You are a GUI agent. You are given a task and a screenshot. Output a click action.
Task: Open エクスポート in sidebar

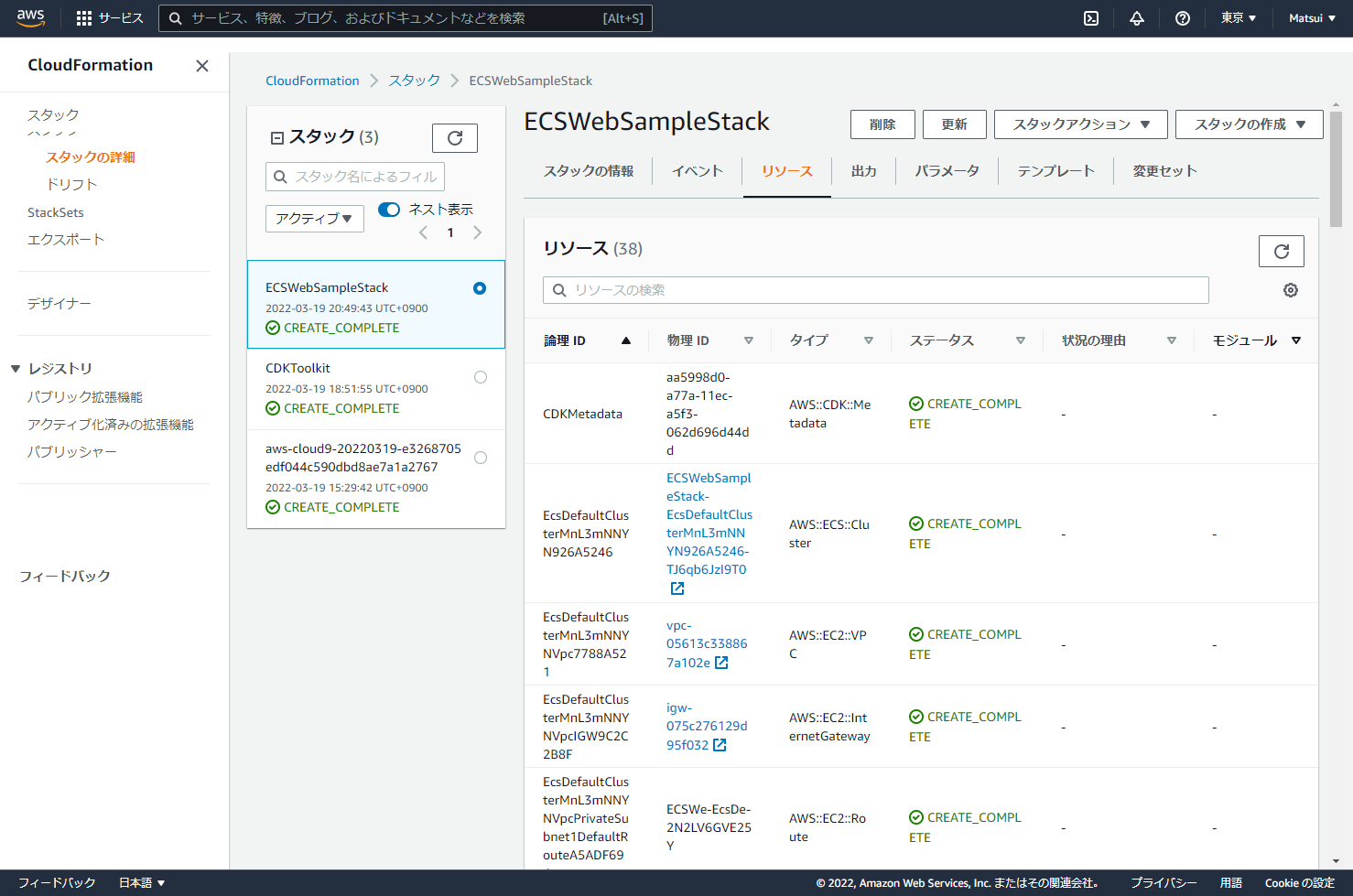coord(66,240)
